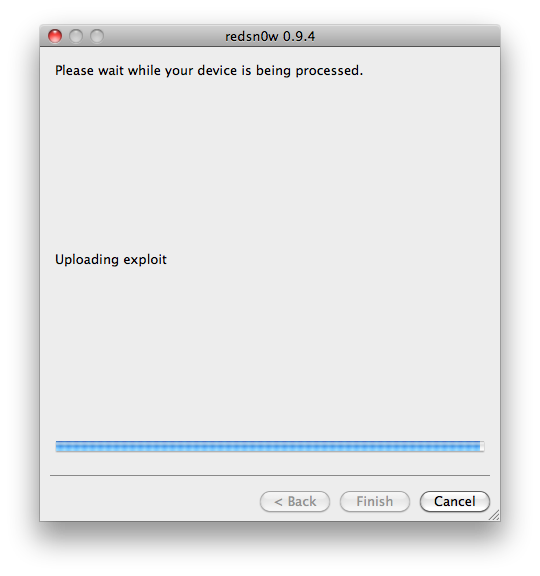Viewport: 540px width, 576px height.
Task: Click the Please wait instruction message
Action: click(x=209, y=70)
